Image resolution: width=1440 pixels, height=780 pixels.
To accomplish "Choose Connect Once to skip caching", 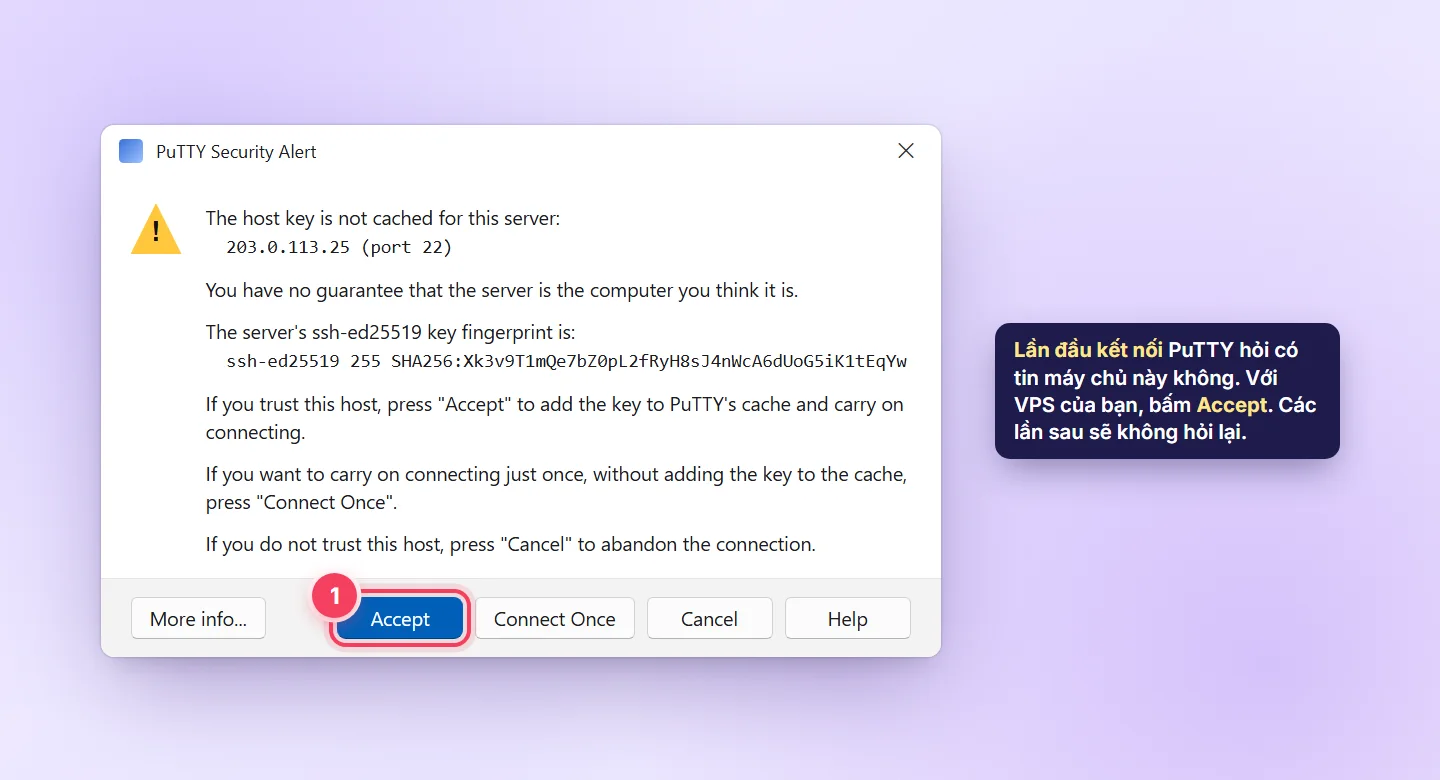I will pyautogui.click(x=554, y=618).
